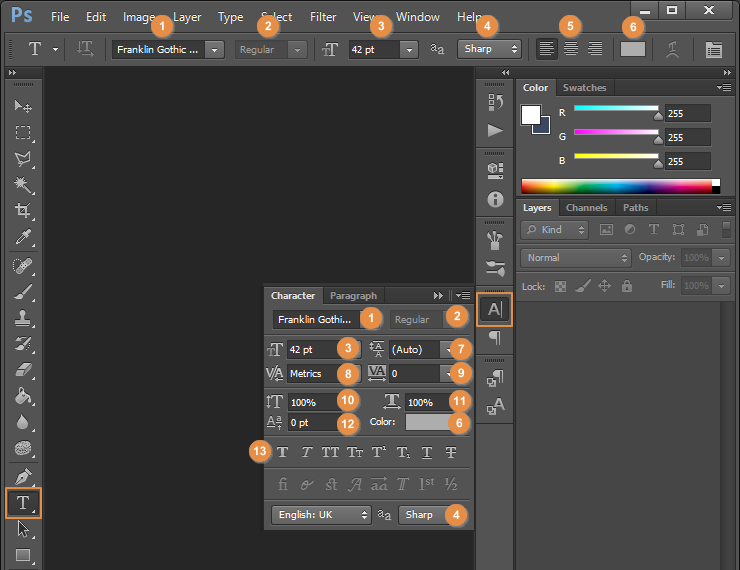Toggle Strikethrough in Character panel
740x570 pixels.
tap(451, 453)
